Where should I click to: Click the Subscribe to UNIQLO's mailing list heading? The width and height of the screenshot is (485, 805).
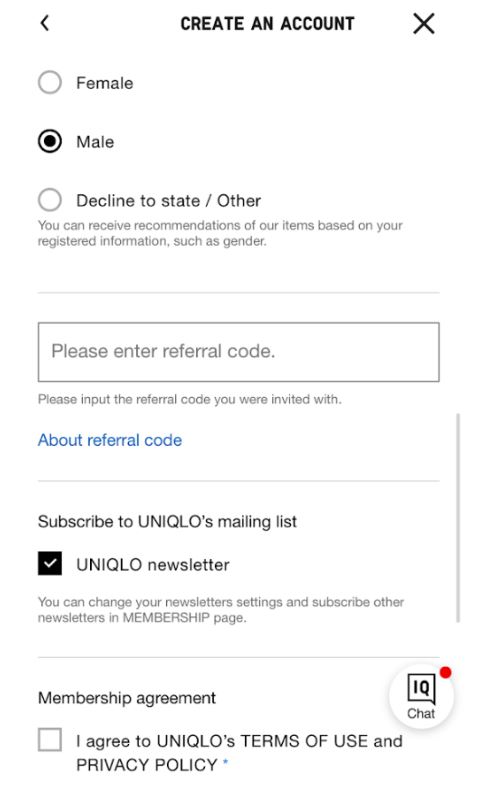pyautogui.click(x=167, y=521)
